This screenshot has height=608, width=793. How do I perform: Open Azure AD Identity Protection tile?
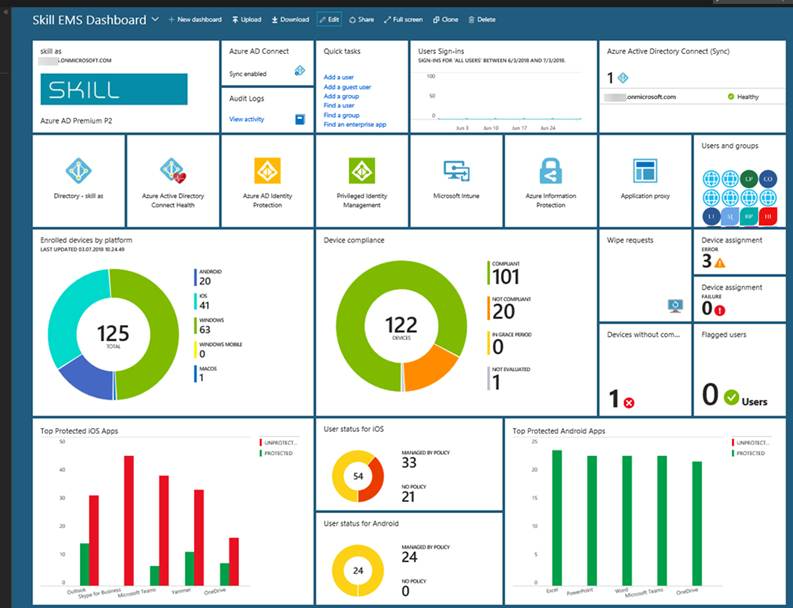[x=267, y=171]
